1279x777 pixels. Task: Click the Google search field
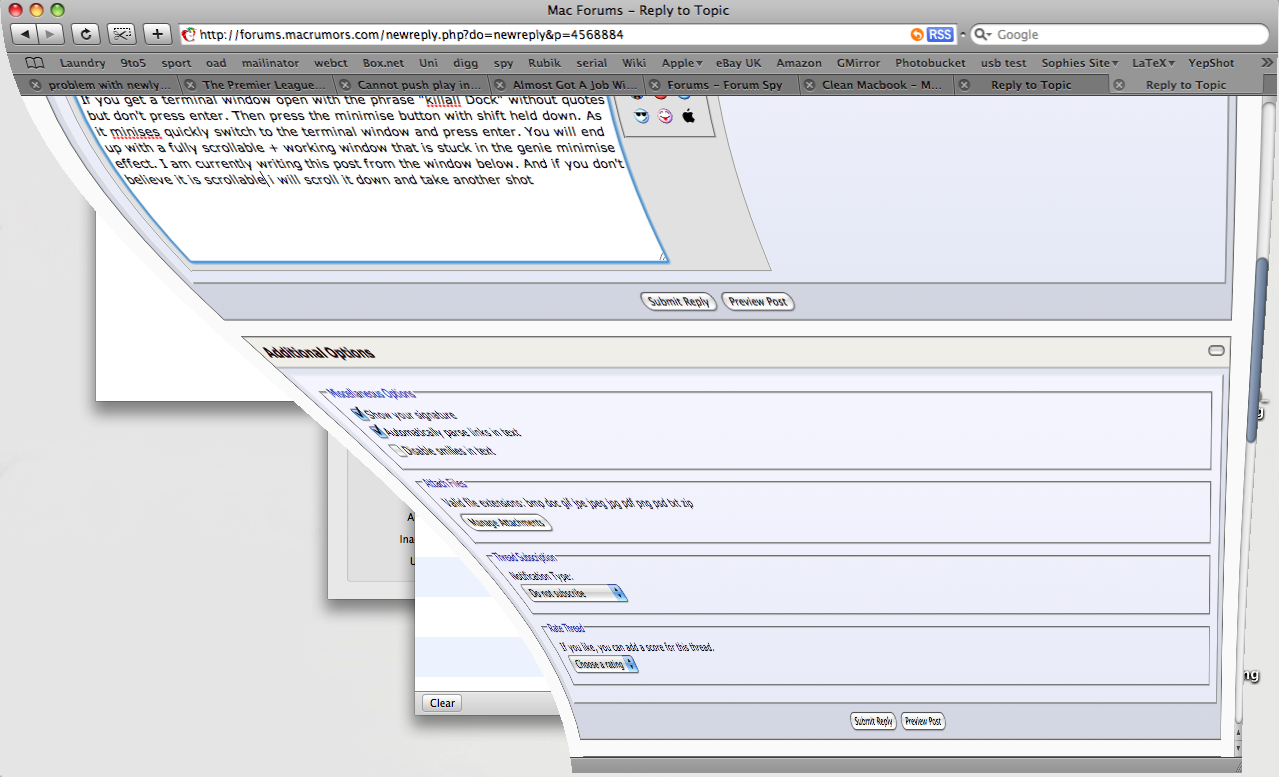pos(1120,34)
